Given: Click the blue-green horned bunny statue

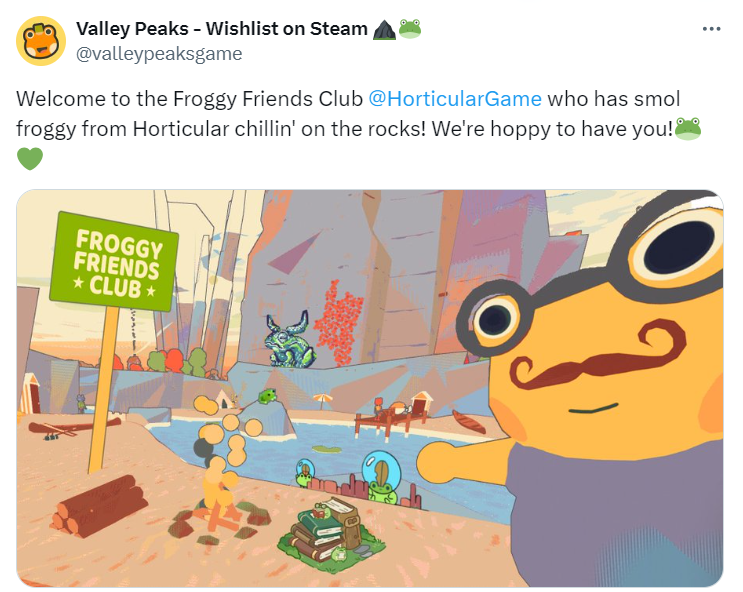Looking at the screenshot, I should (289, 340).
